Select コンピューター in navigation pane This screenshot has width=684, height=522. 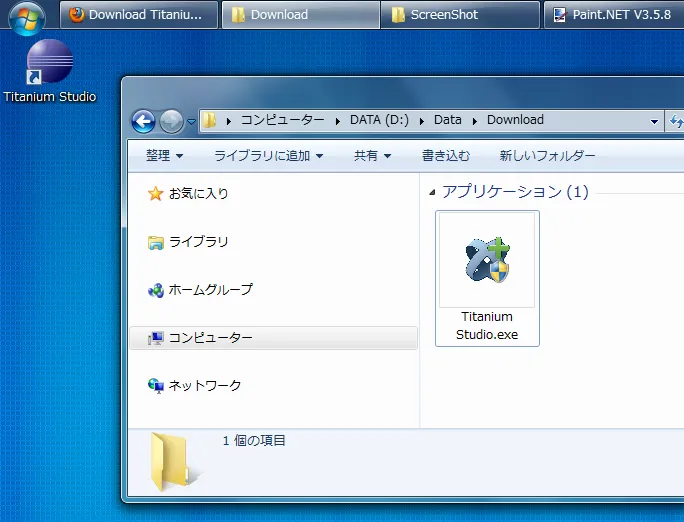(x=274, y=338)
